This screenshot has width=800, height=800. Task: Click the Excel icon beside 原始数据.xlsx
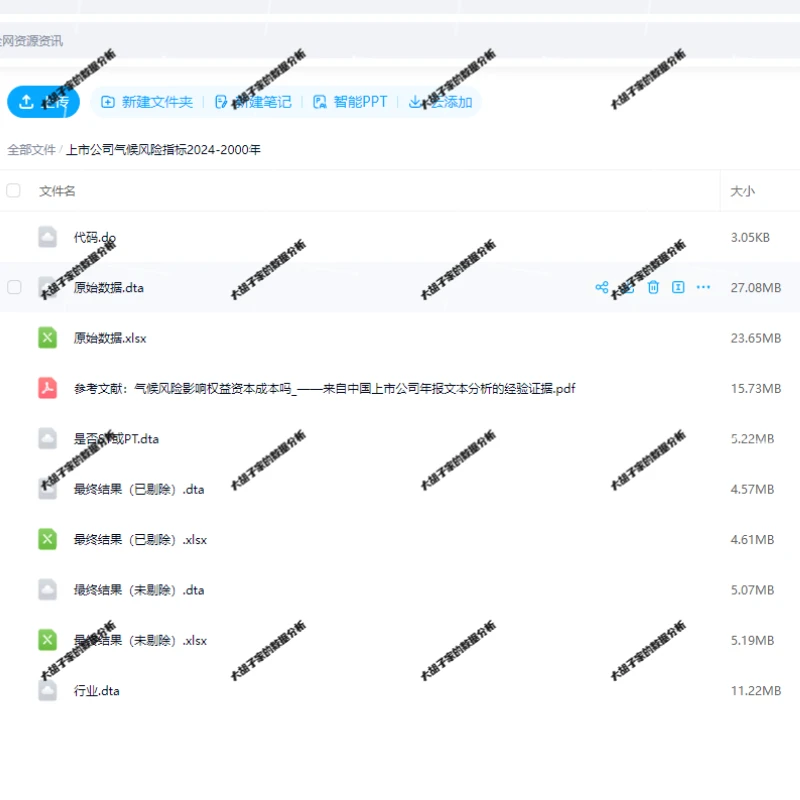pos(46,338)
